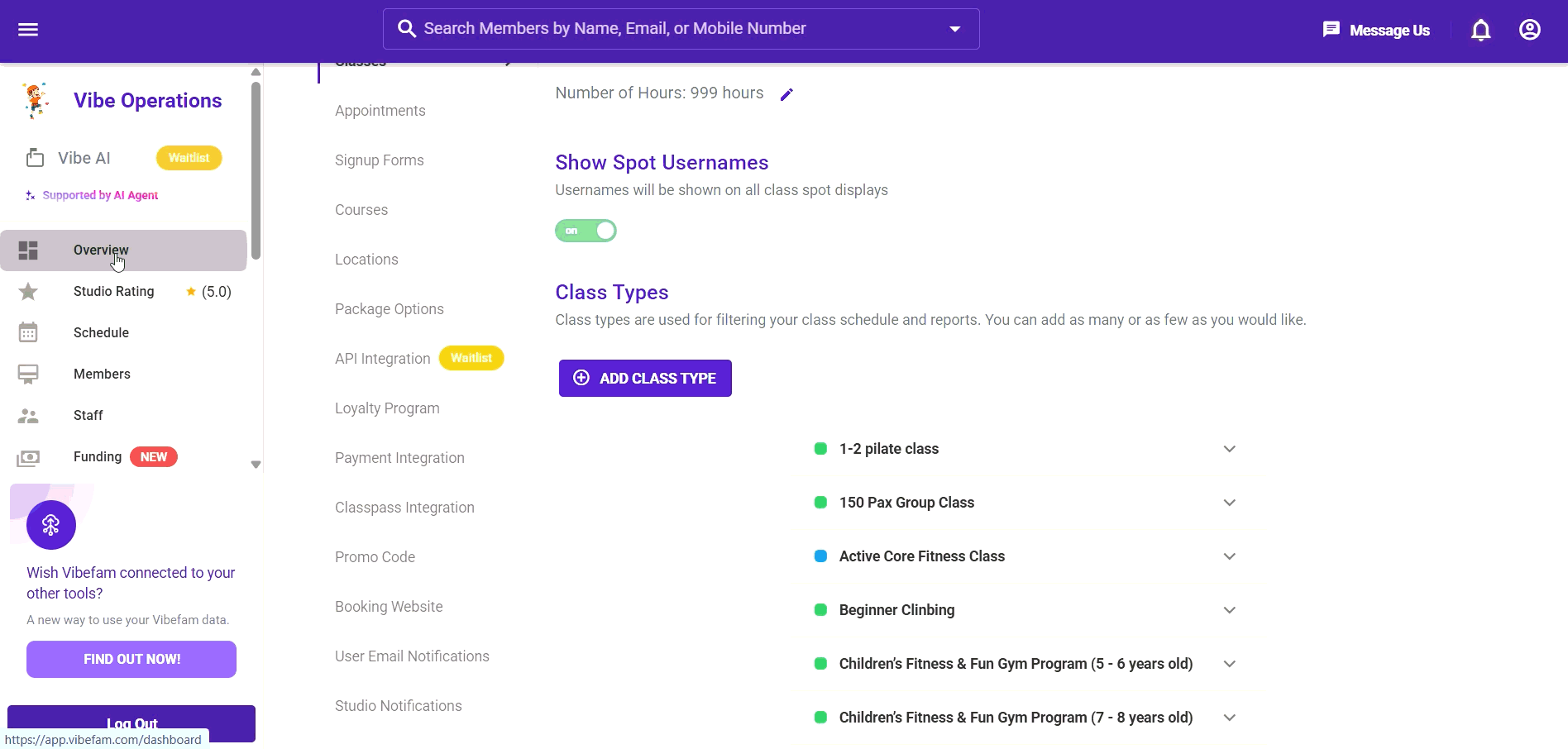The image size is (1568, 749).
Task: Expand the 1-2 pilate class row
Action: (x=1229, y=449)
